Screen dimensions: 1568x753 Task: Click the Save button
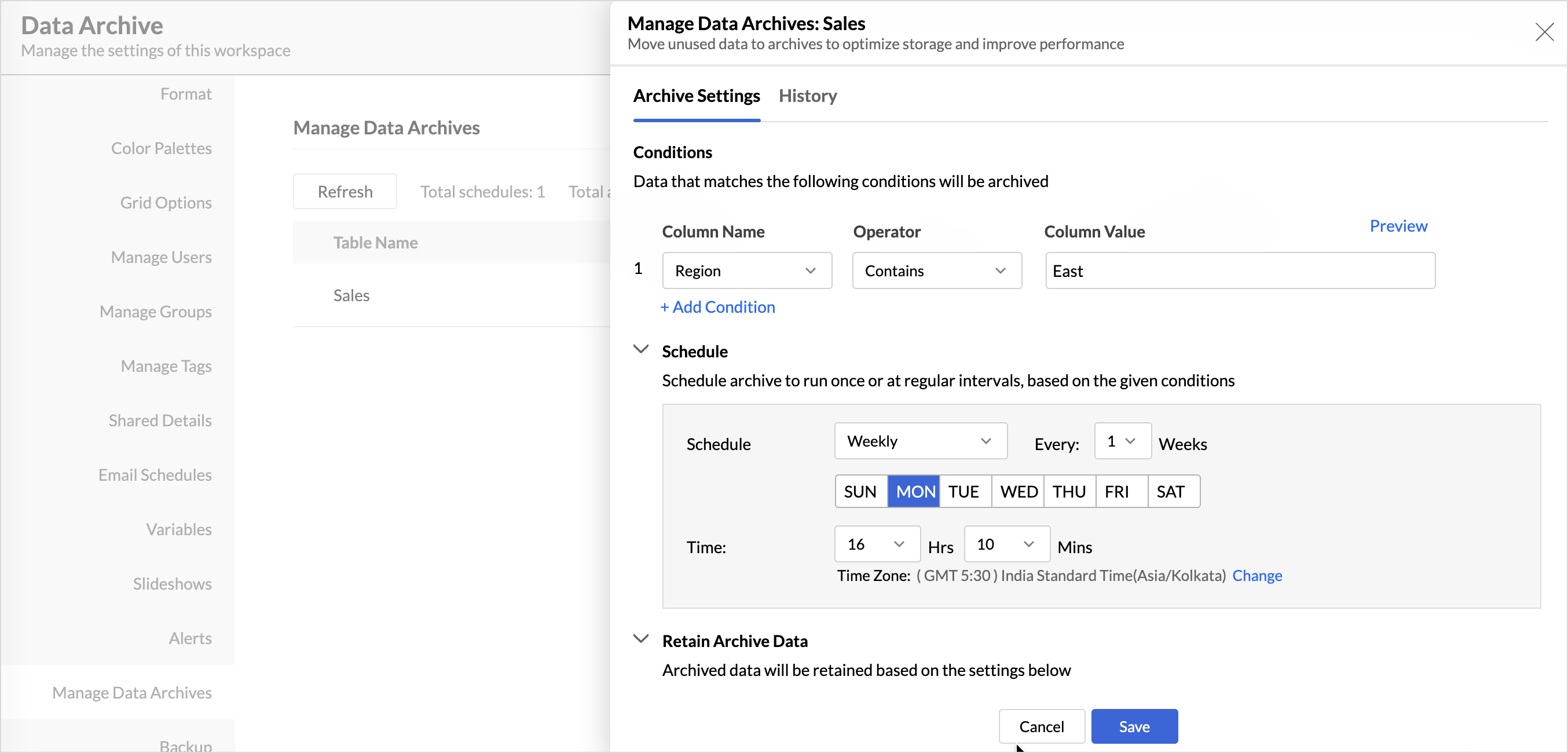[1133, 726]
